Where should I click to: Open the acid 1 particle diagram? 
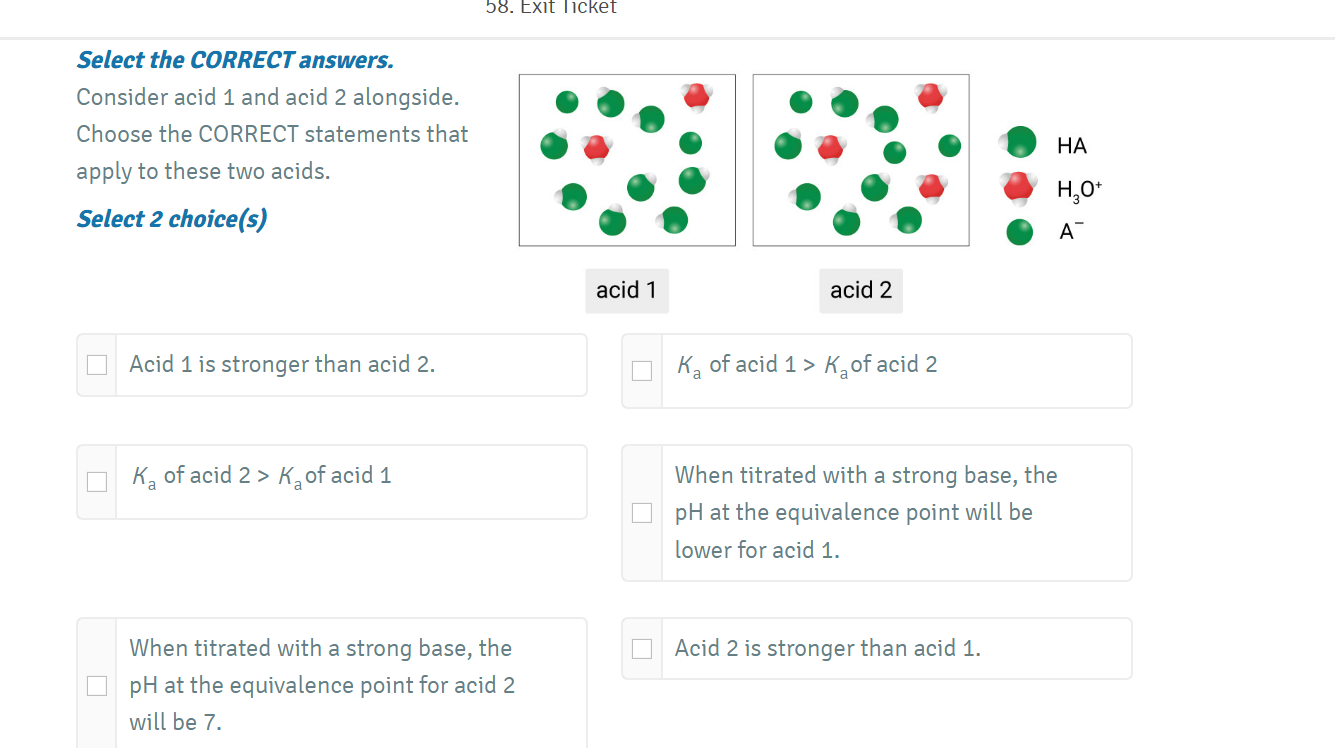click(x=627, y=160)
